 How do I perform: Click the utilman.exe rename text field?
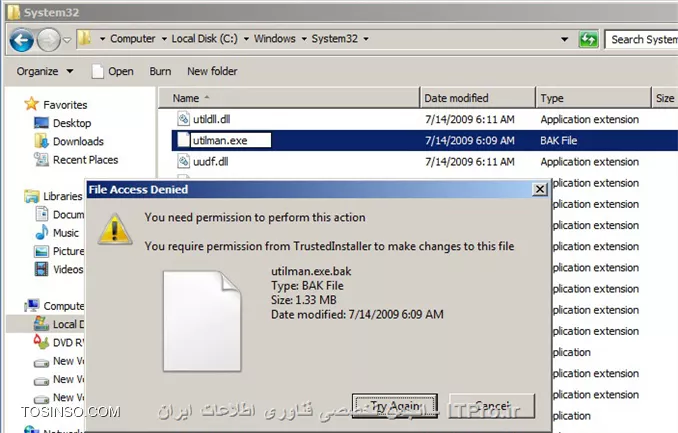click(231, 140)
